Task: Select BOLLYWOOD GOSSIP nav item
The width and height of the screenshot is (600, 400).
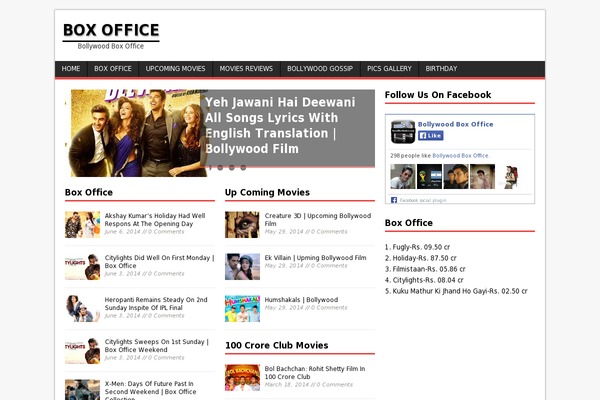Action: pyautogui.click(x=320, y=69)
